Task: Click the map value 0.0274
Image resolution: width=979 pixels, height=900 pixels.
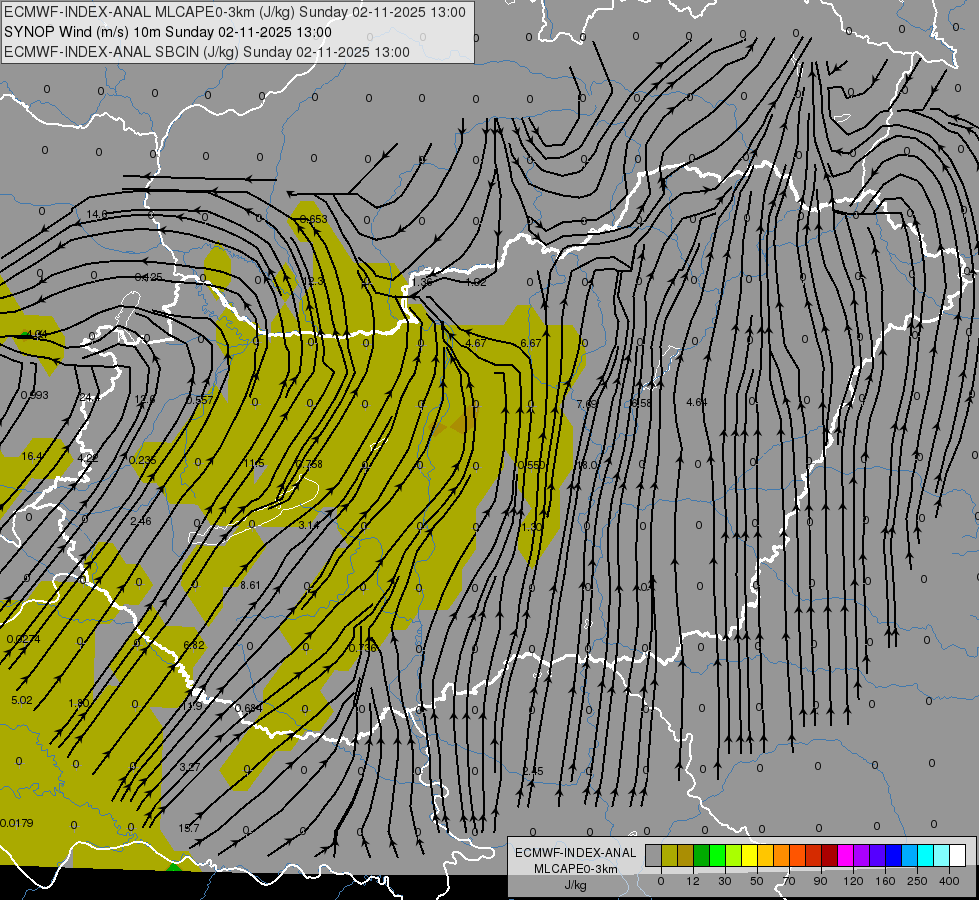Action: (x=24, y=639)
